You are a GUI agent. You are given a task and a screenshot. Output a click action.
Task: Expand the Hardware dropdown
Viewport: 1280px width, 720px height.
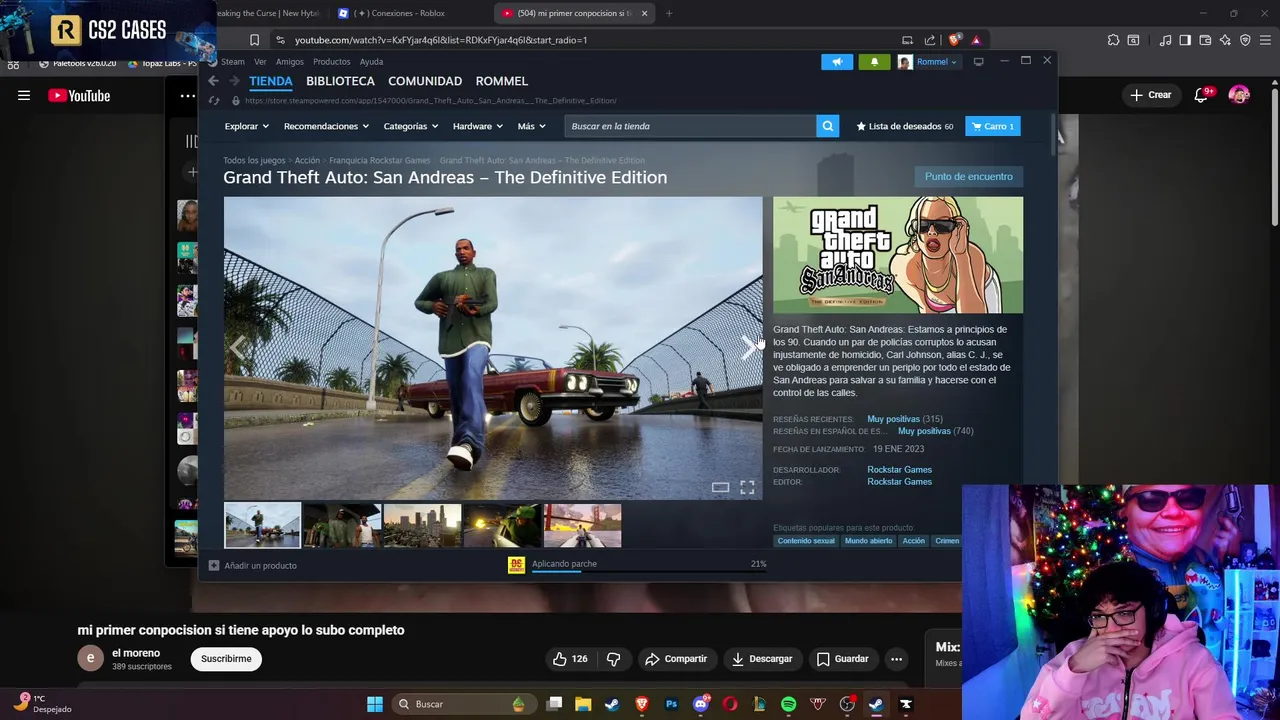click(477, 126)
